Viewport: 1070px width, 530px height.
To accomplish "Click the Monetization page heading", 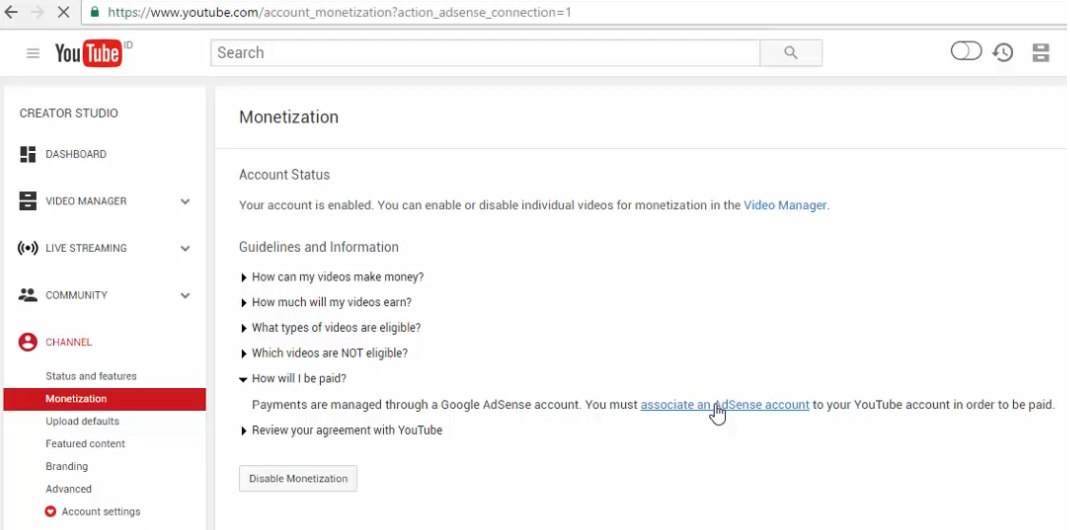I will click(289, 117).
